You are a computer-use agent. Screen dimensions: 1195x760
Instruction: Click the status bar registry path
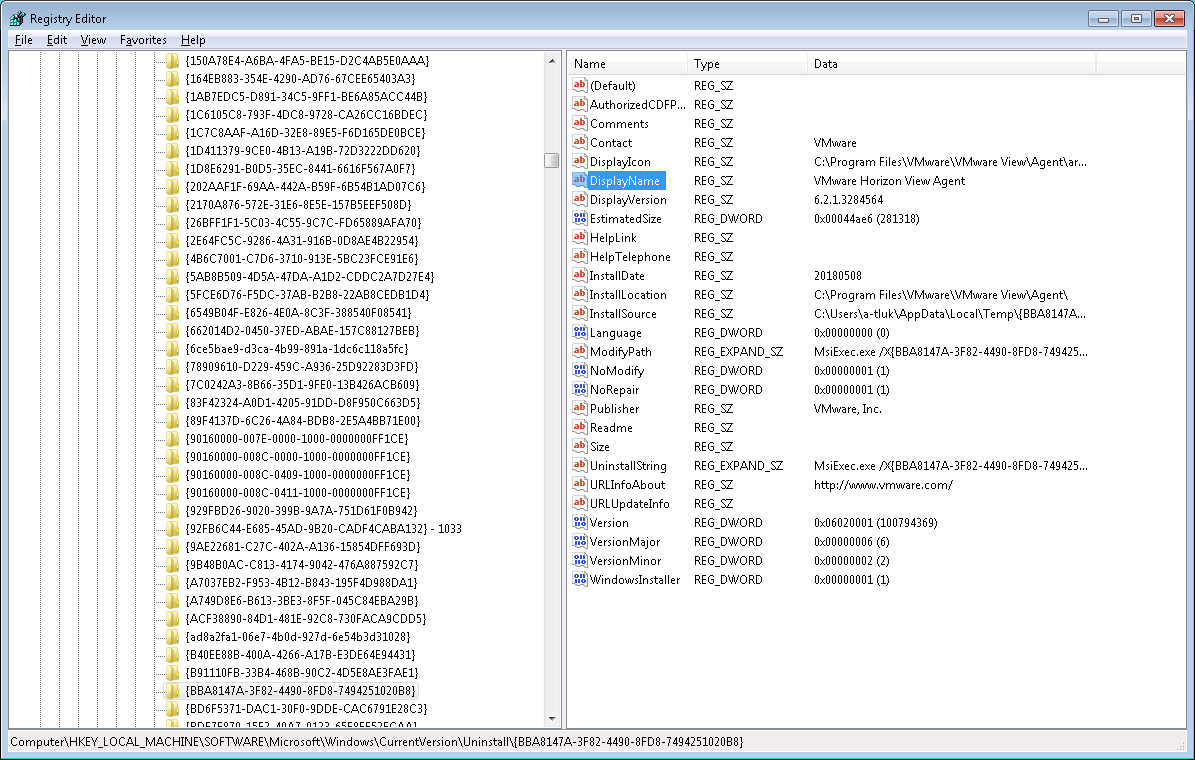pyautogui.click(x=376, y=742)
